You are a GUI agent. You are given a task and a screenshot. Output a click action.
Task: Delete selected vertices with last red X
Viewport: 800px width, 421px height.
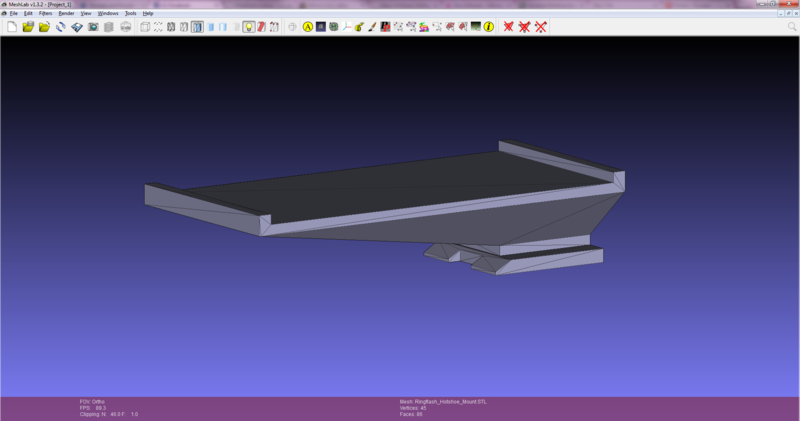tap(541, 27)
